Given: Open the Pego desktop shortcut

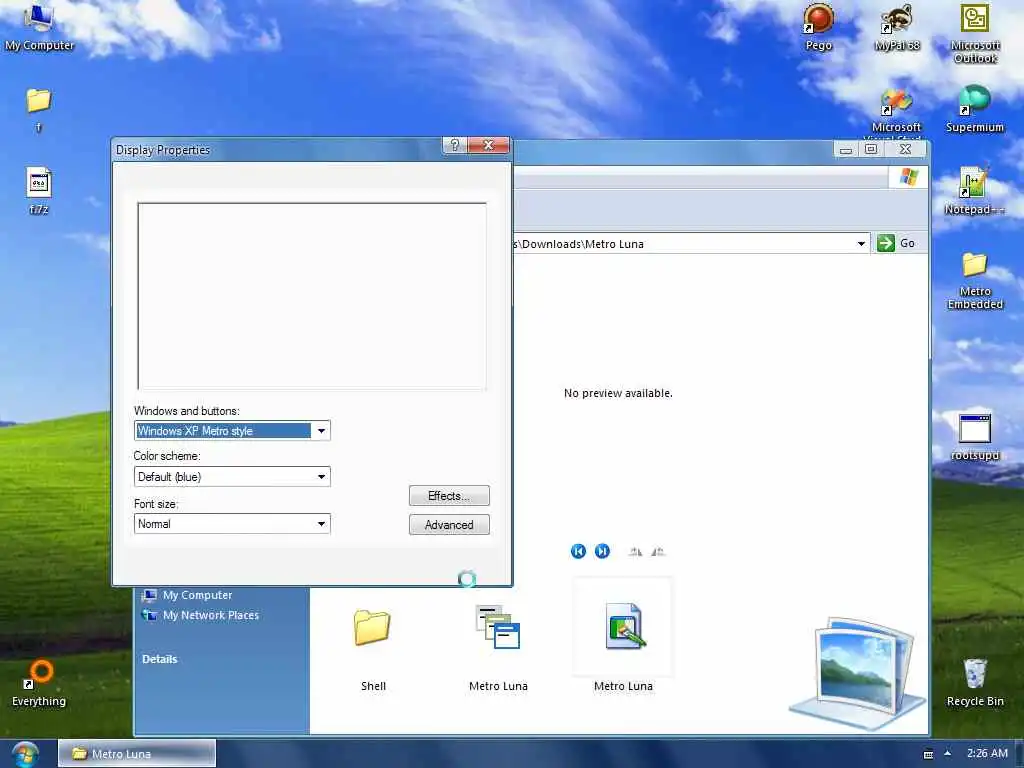Looking at the screenshot, I should (818, 26).
